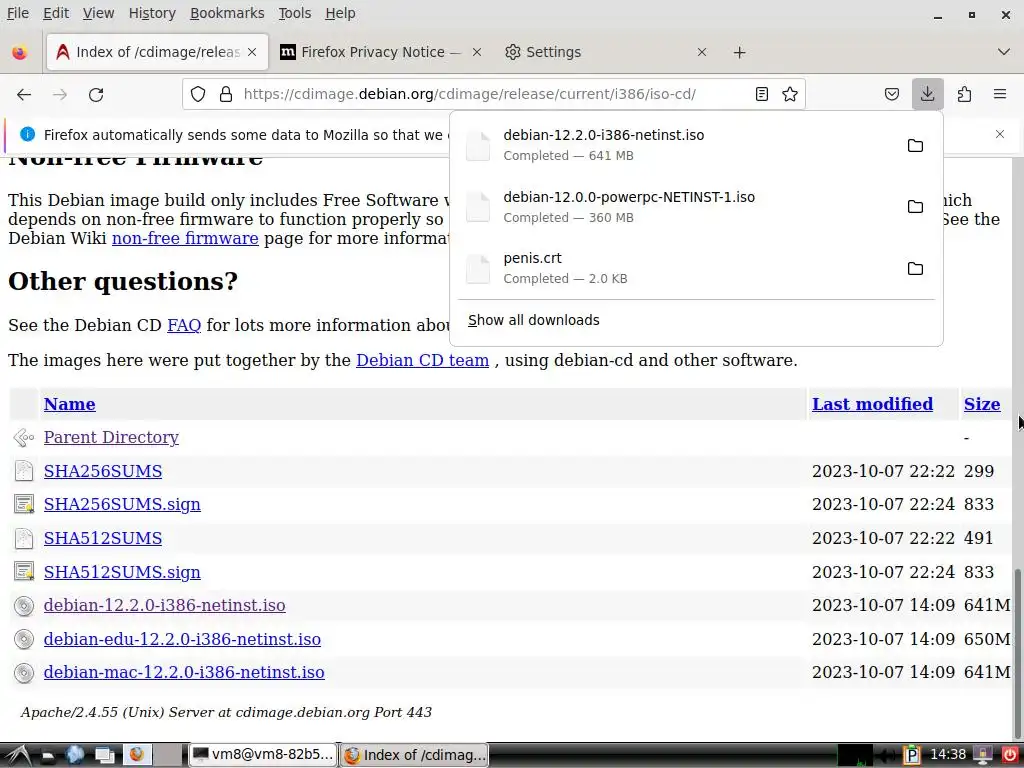The height and width of the screenshot is (768, 1024).
Task: Click the red power button in tray
Action: [1009, 755]
